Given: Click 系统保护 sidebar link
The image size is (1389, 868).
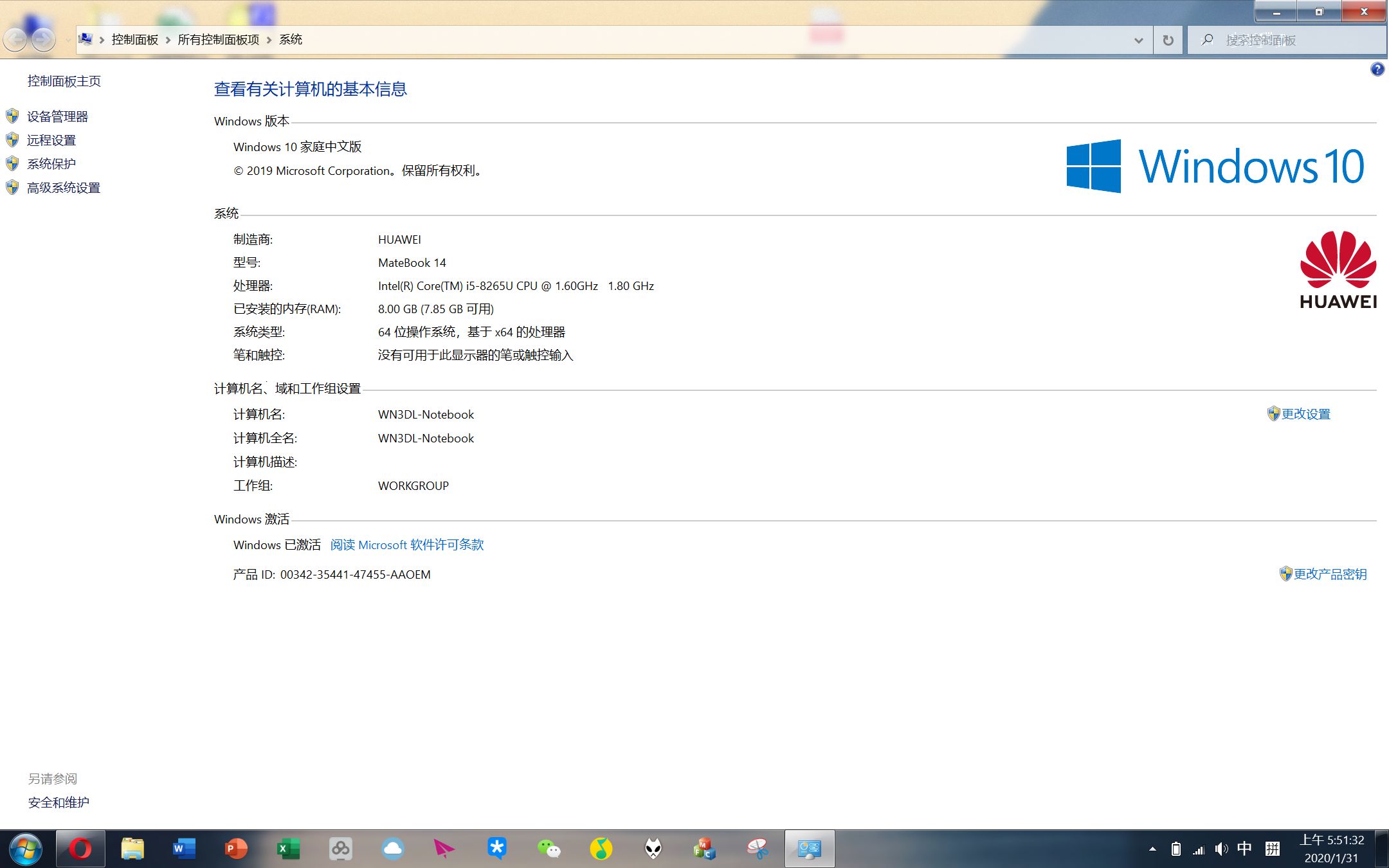Looking at the screenshot, I should coord(51,164).
